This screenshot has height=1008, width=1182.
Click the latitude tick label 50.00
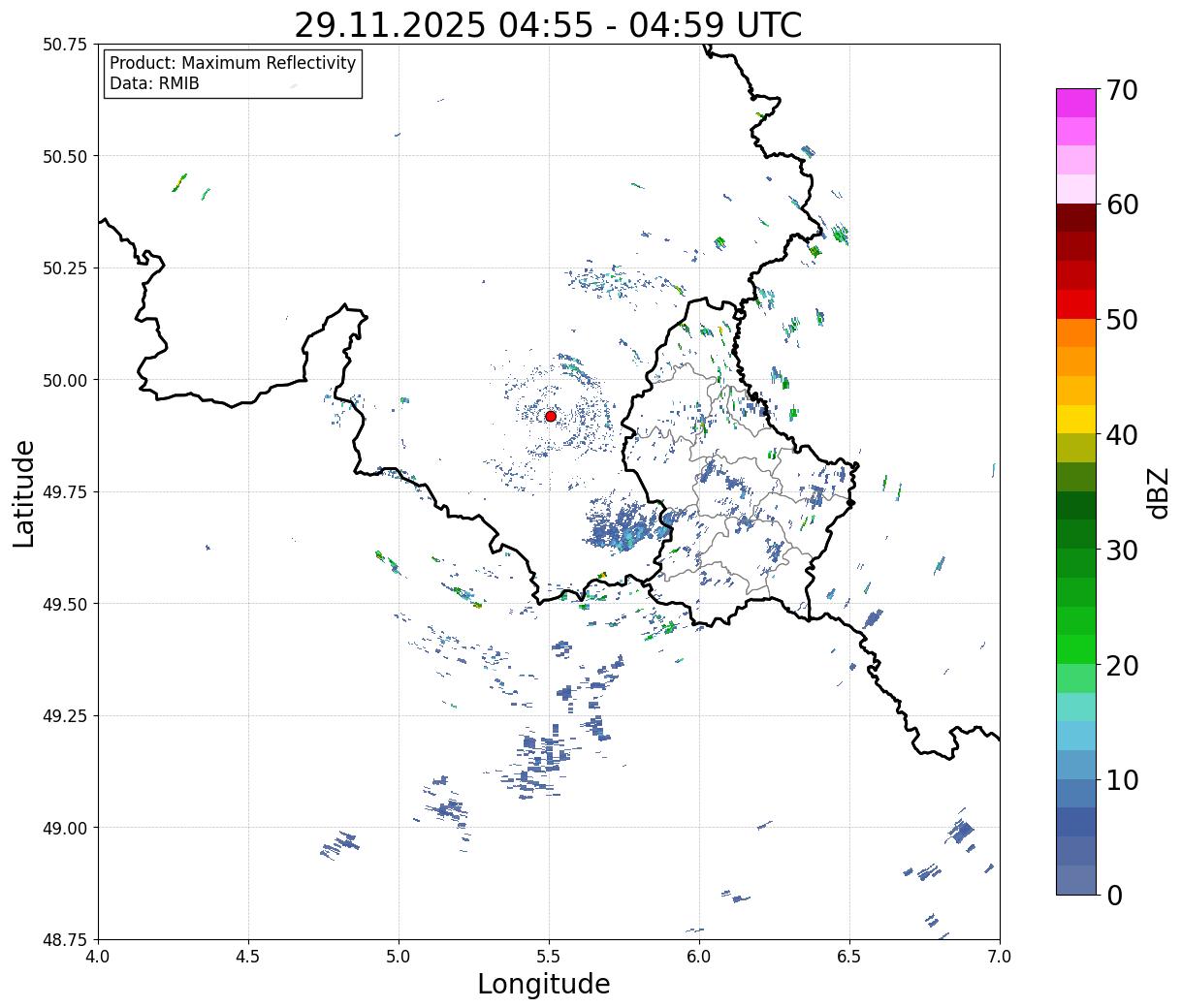65,380
